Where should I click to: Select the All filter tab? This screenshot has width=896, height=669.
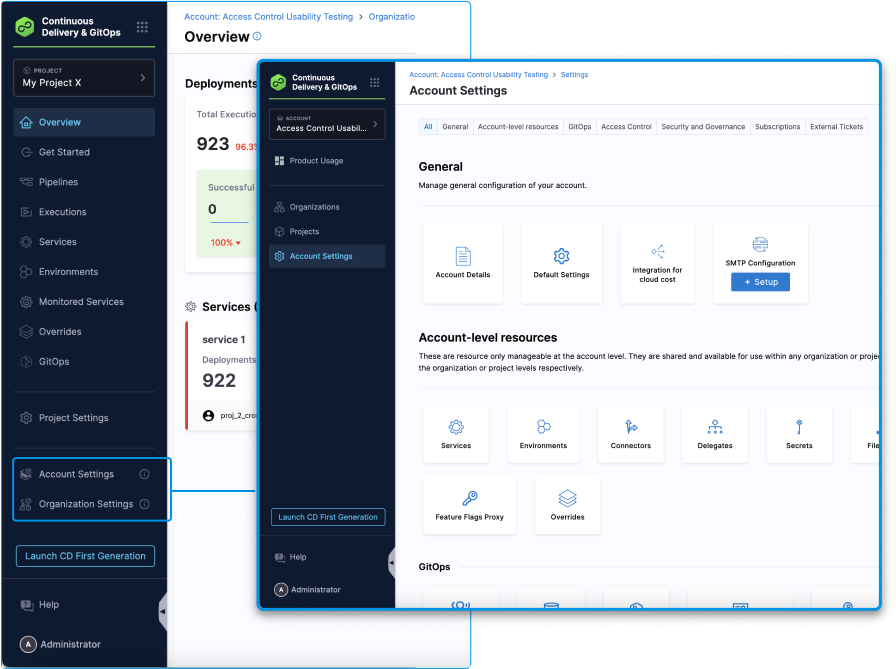(x=428, y=127)
